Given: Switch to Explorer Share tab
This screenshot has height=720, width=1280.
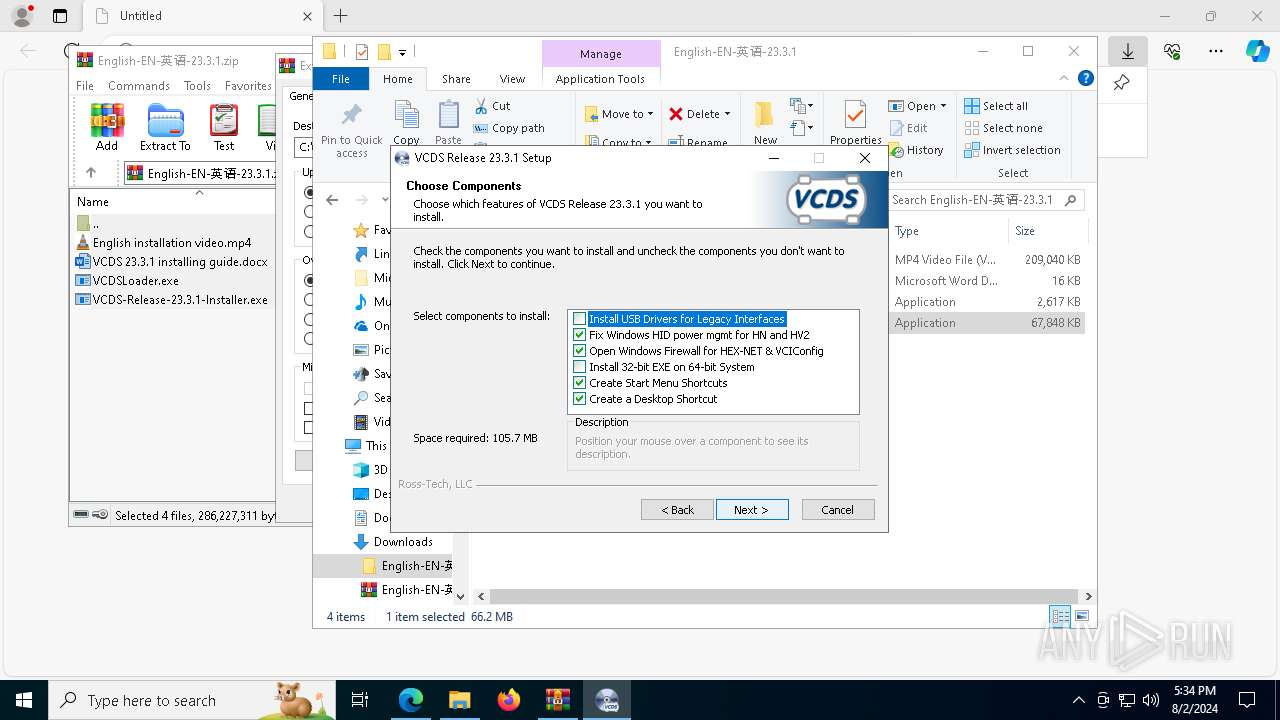Looking at the screenshot, I should (x=456, y=79).
